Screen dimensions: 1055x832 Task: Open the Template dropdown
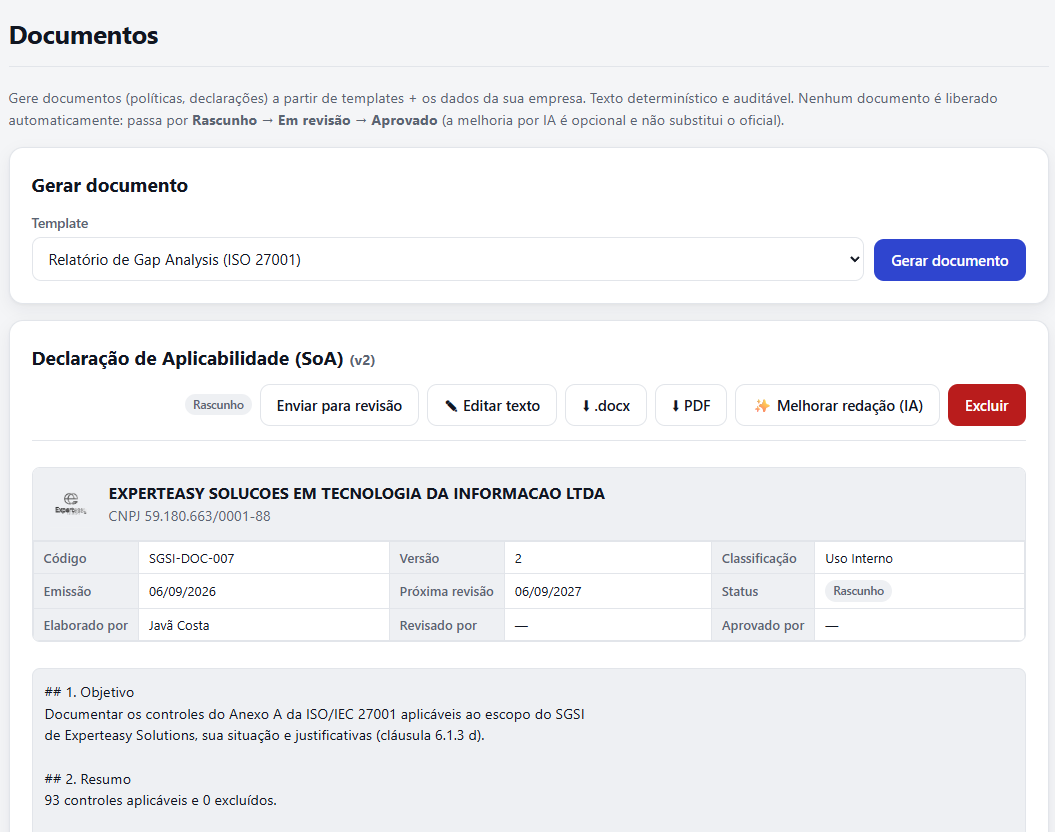(447, 260)
